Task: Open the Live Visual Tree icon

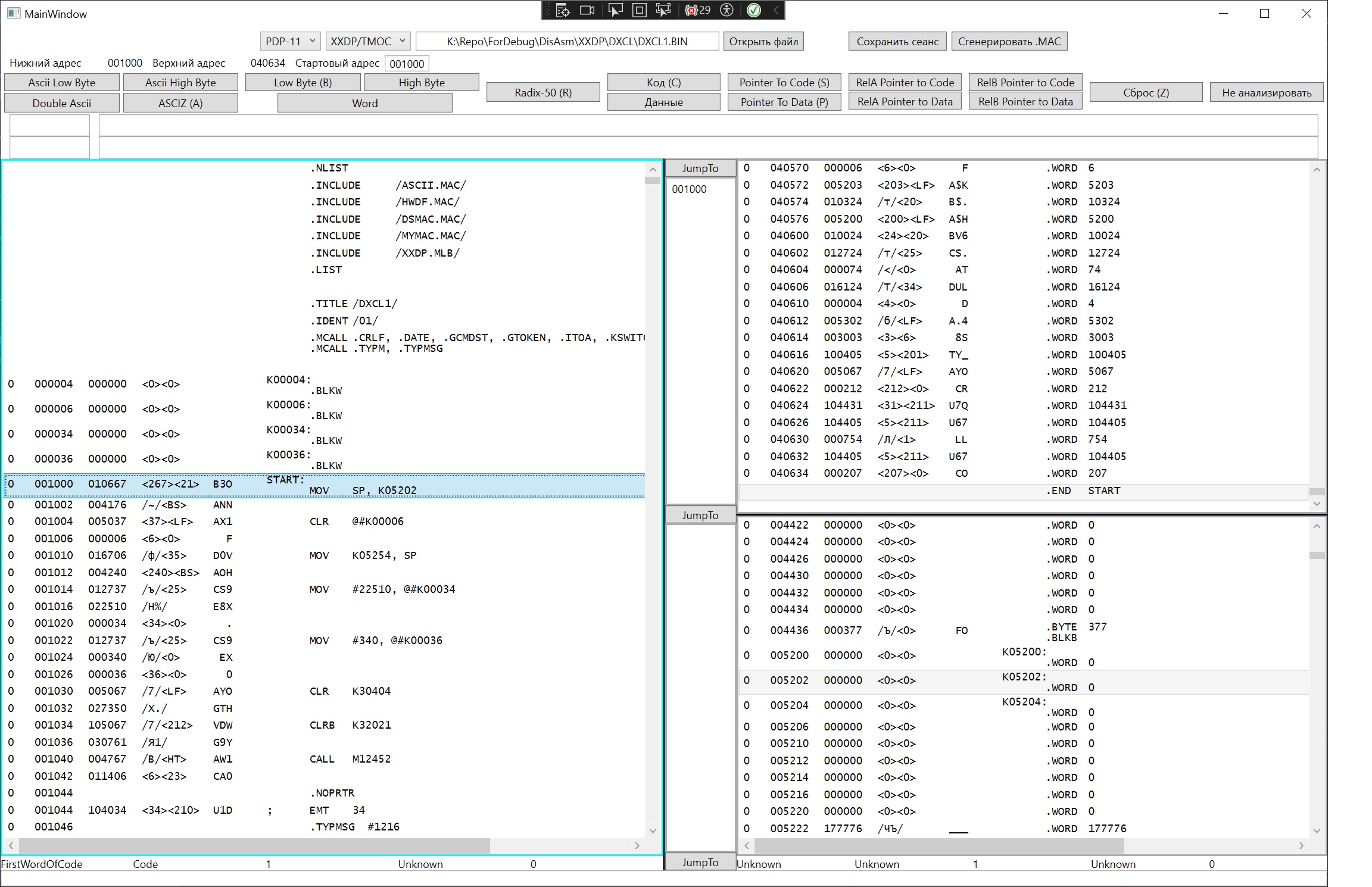Action: 563,10
